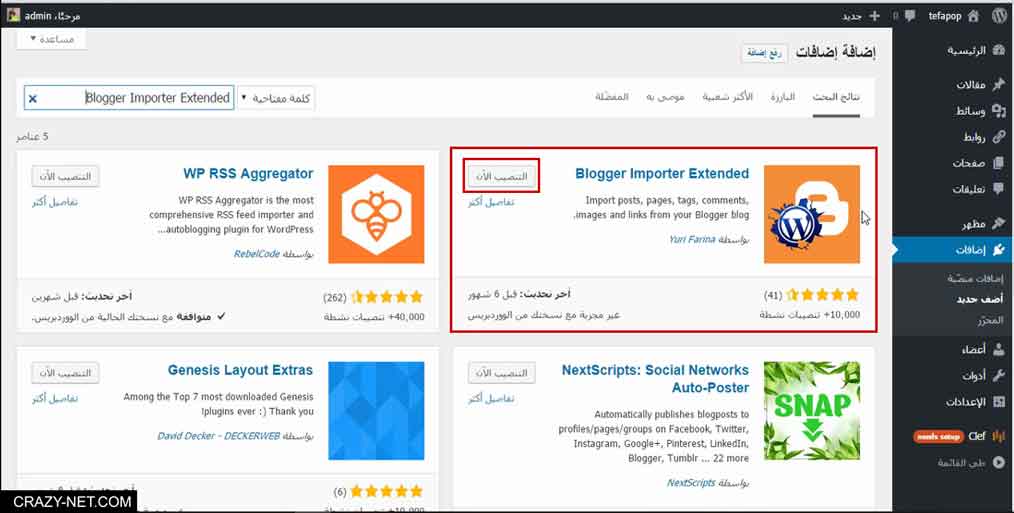Screen dimensions: 1014x513
Task: Open the keyword (كلمة مفتاحية) search type dropdown
Action: [275, 98]
